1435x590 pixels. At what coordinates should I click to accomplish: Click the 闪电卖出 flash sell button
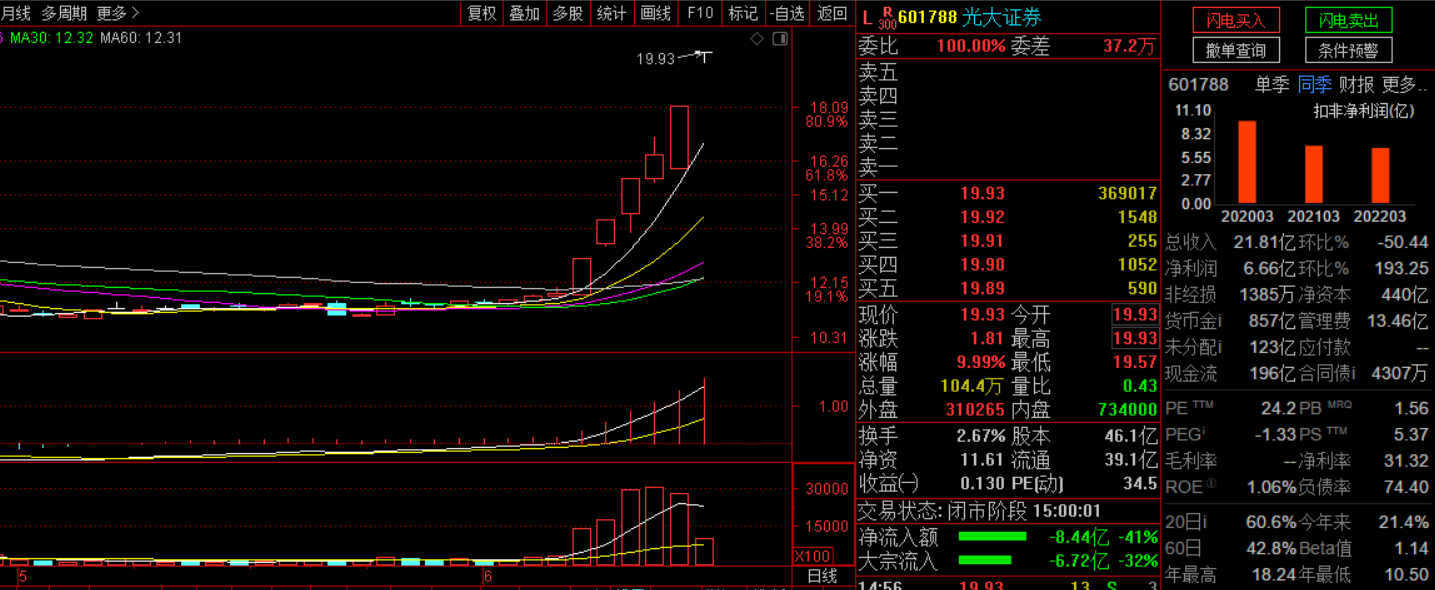click(x=1348, y=20)
